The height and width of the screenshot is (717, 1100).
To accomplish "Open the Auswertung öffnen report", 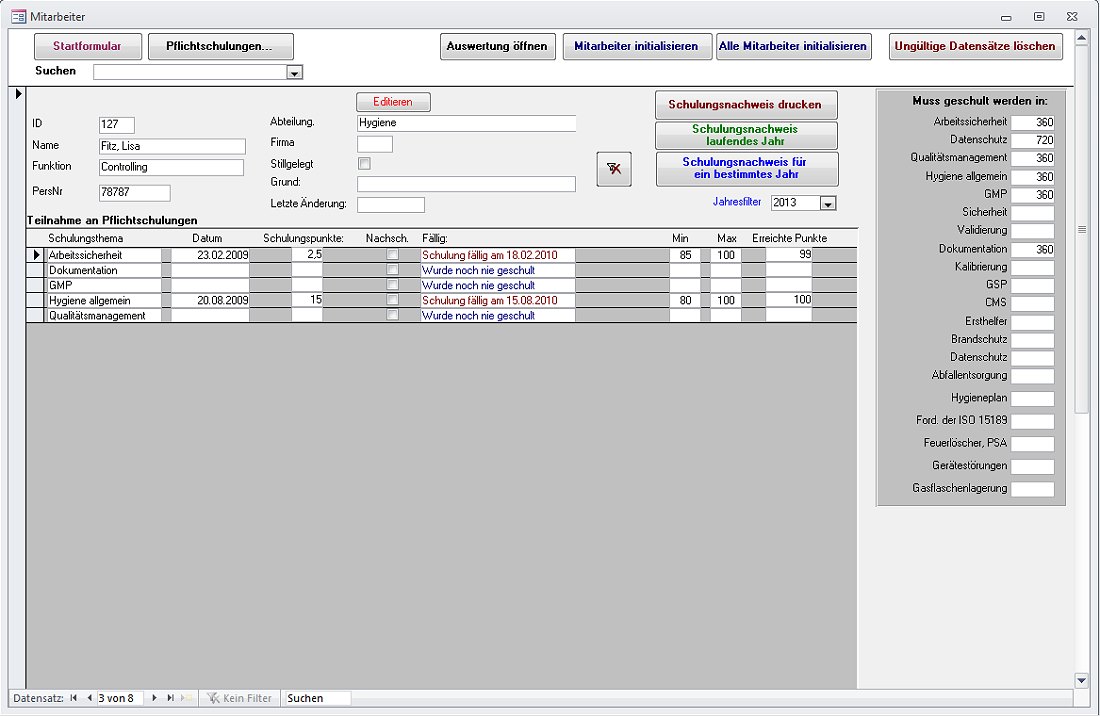I will pyautogui.click(x=497, y=46).
